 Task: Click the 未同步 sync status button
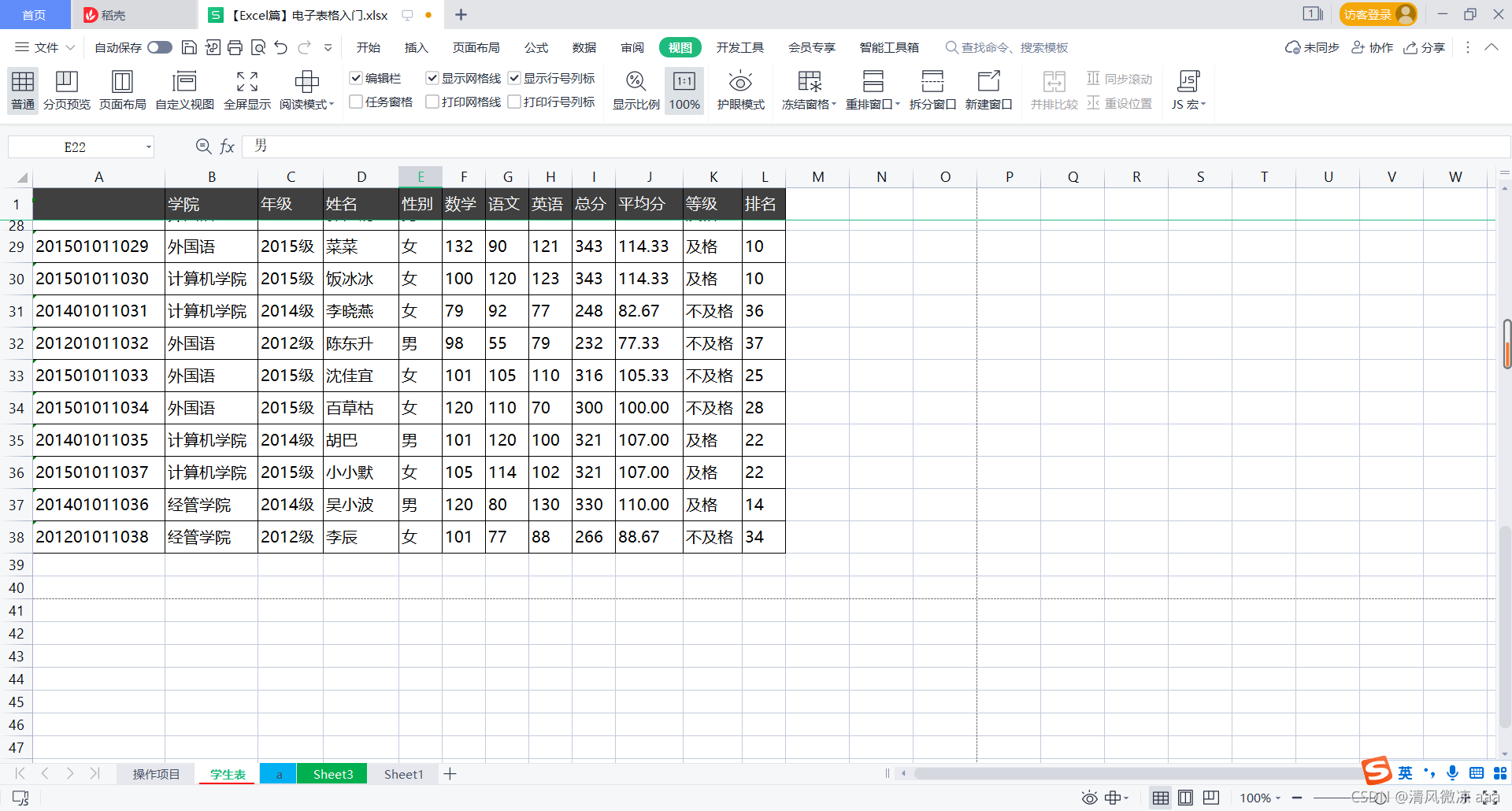coord(1312,48)
